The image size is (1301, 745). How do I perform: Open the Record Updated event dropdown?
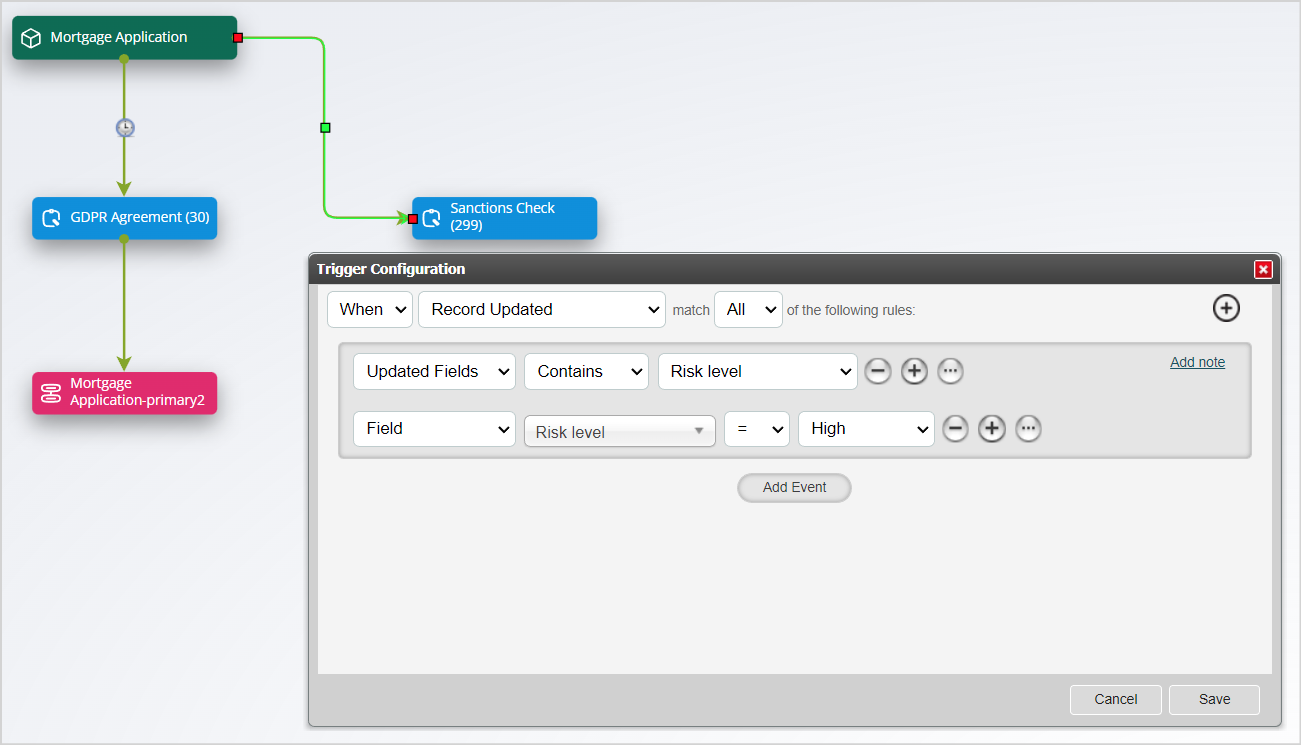click(542, 310)
